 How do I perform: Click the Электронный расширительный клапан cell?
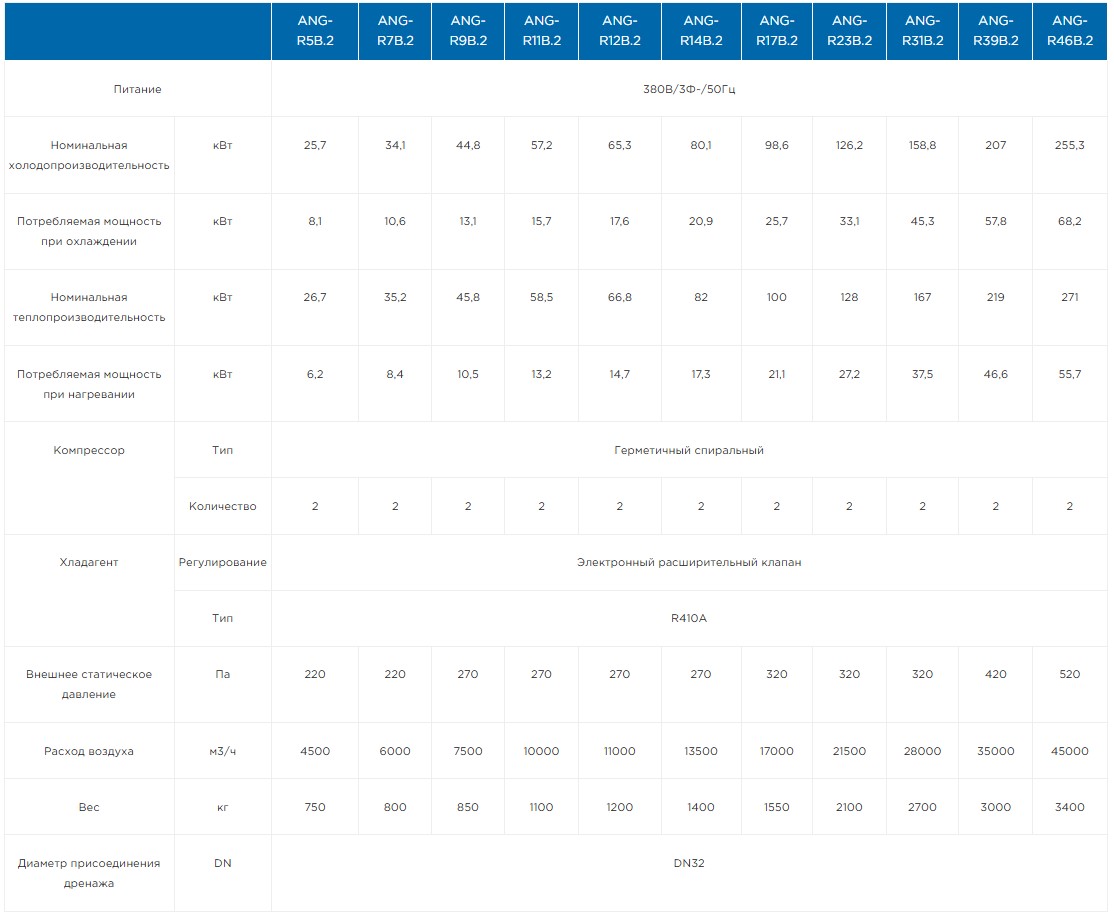coord(689,562)
